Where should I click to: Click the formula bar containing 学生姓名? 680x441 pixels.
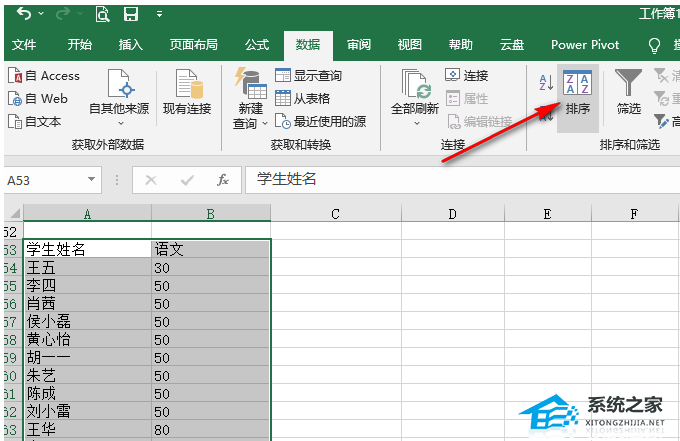coord(462,180)
